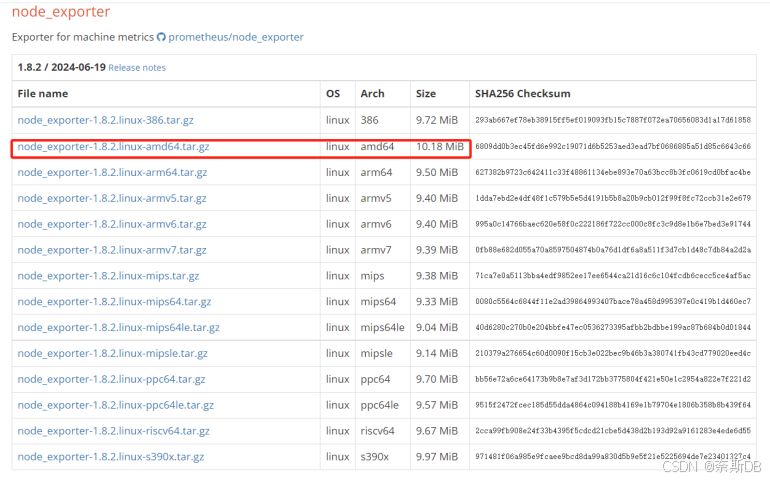The width and height of the screenshot is (770, 480).
Task: Click the Exporter for machine metrics description
Action: [x=82, y=37]
